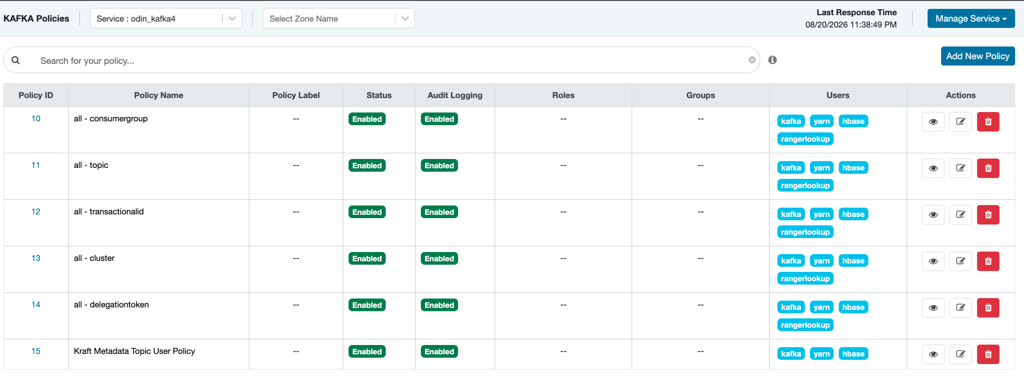Click yarn user tag in all - transactionalid row
This screenshot has height=389, width=1024.
[822, 214]
